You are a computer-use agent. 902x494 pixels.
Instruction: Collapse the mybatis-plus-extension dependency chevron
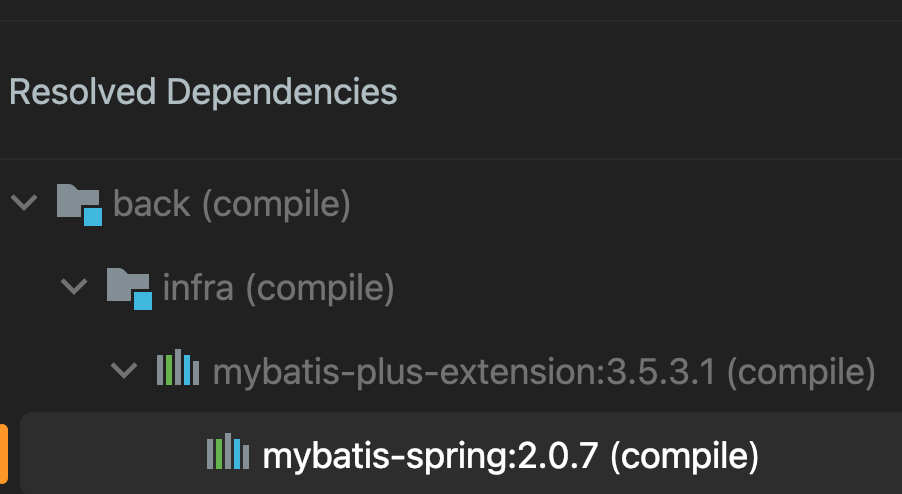124,372
